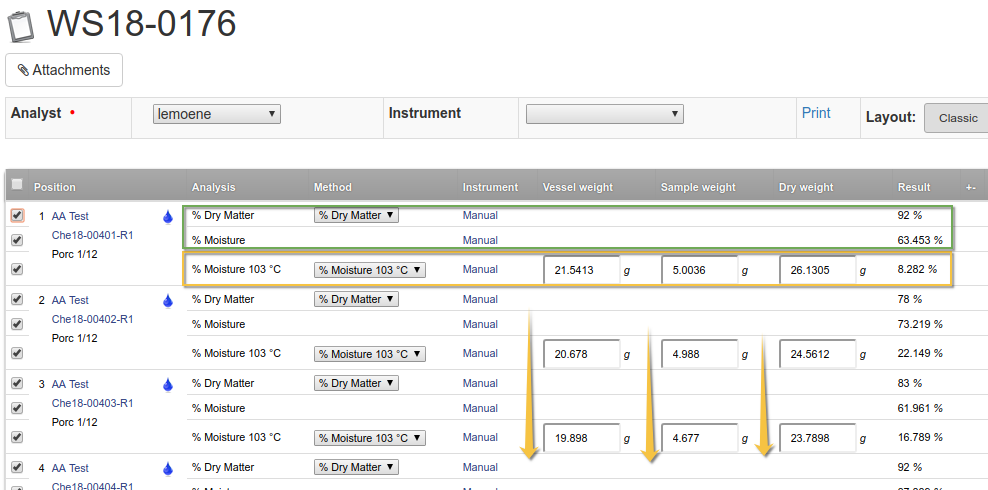Open sample 2 % Dry Matter method dropdown
988x490 pixels.
(356, 299)
